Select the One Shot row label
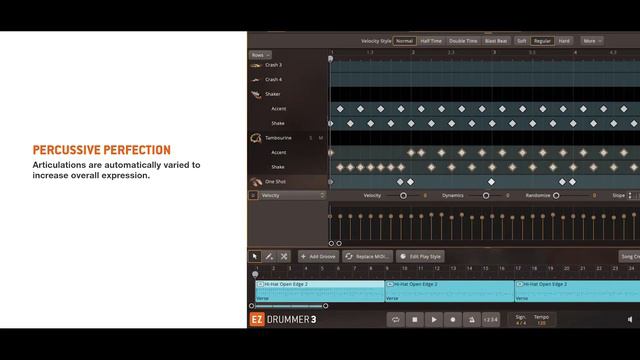This screenshot has height=360, width=640. point(276,182)
